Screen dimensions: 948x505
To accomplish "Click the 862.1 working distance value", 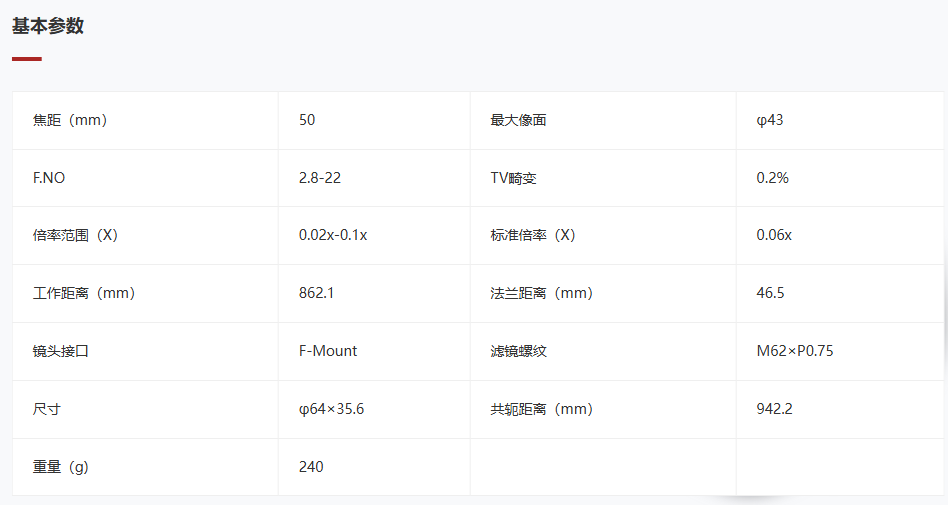I will [316, 293].
